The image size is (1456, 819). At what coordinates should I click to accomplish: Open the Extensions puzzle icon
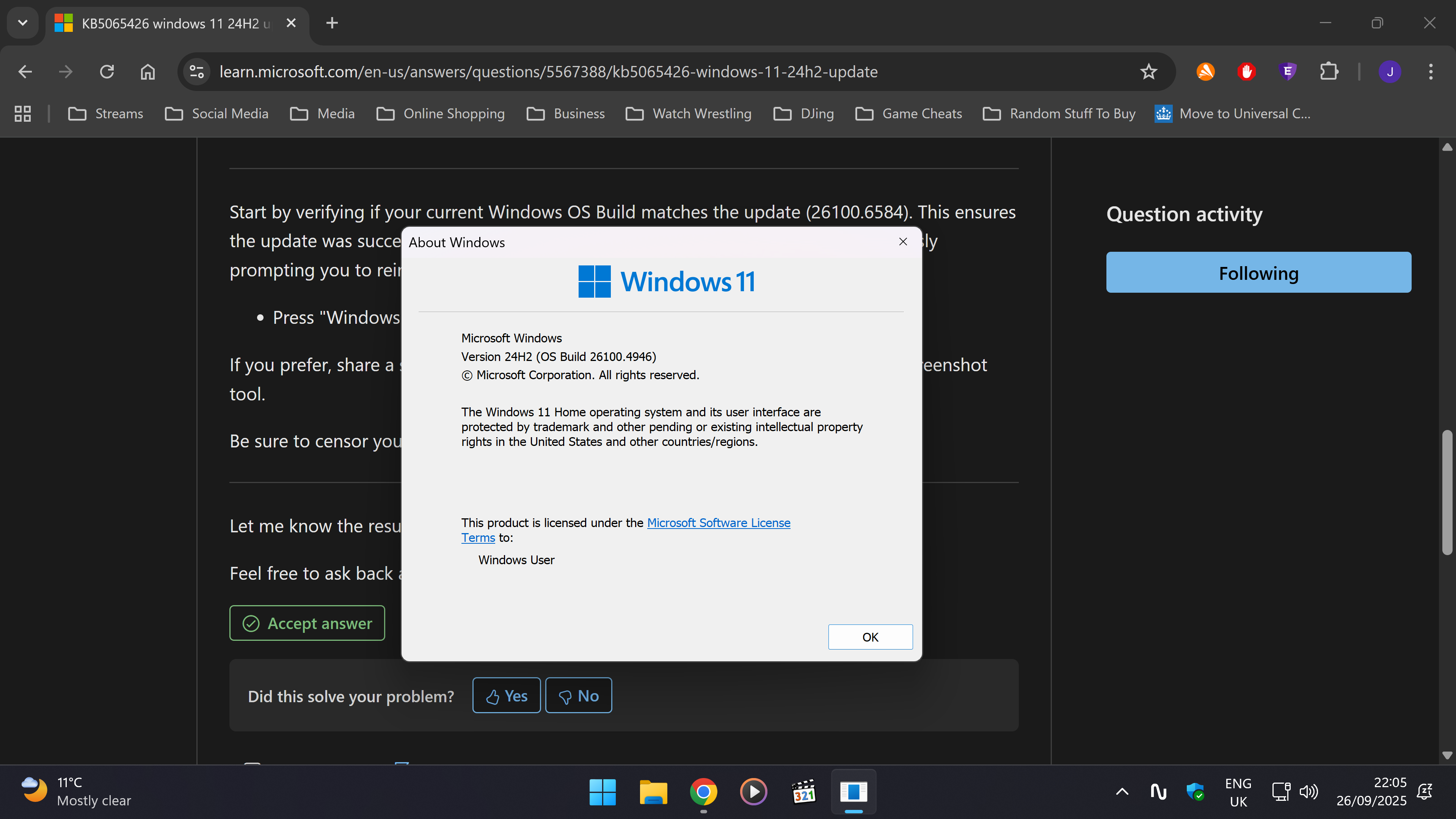(1328, 72)
